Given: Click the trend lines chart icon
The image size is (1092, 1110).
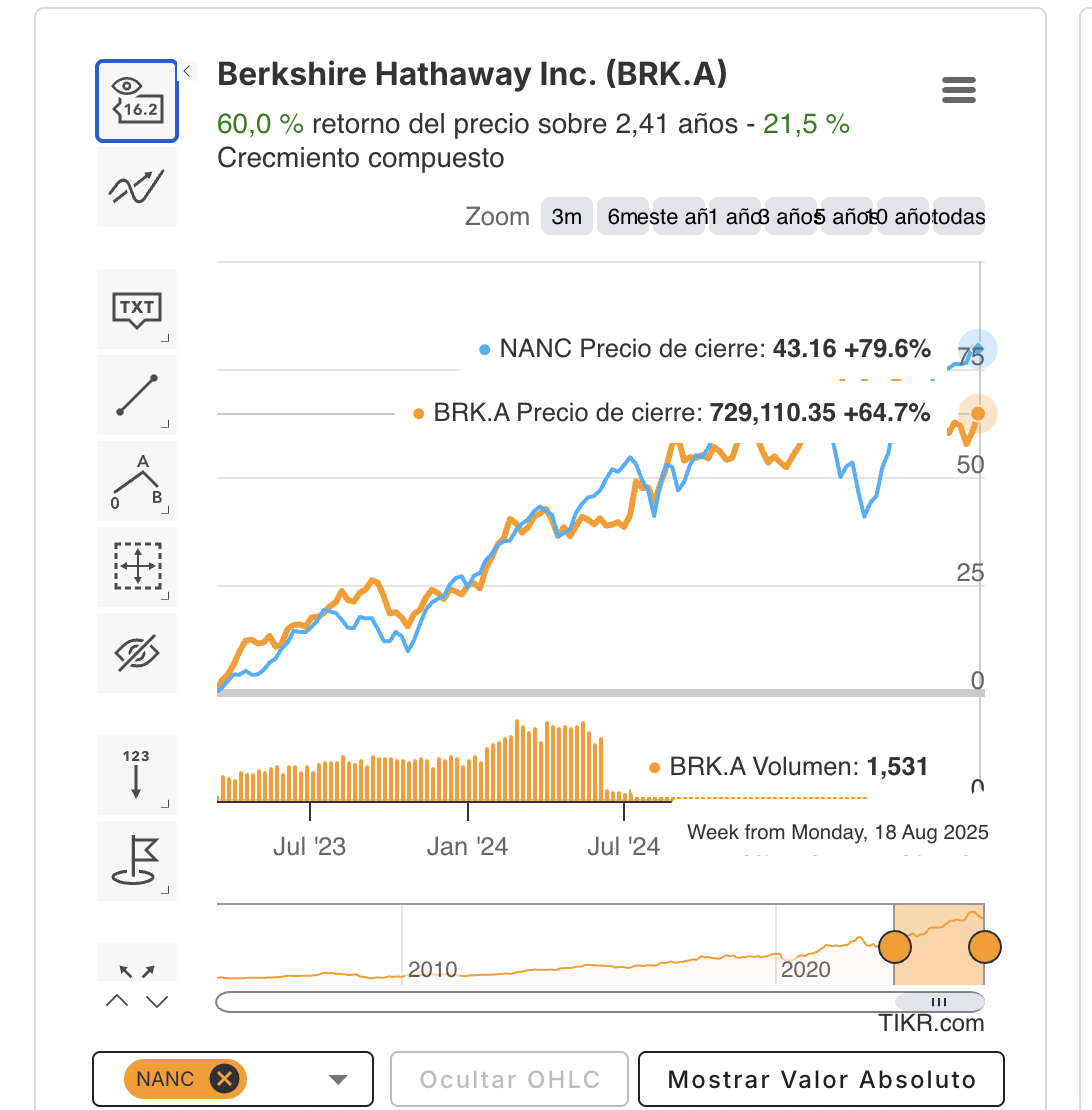Looking at the screenshot, I should tap(137, 187).
